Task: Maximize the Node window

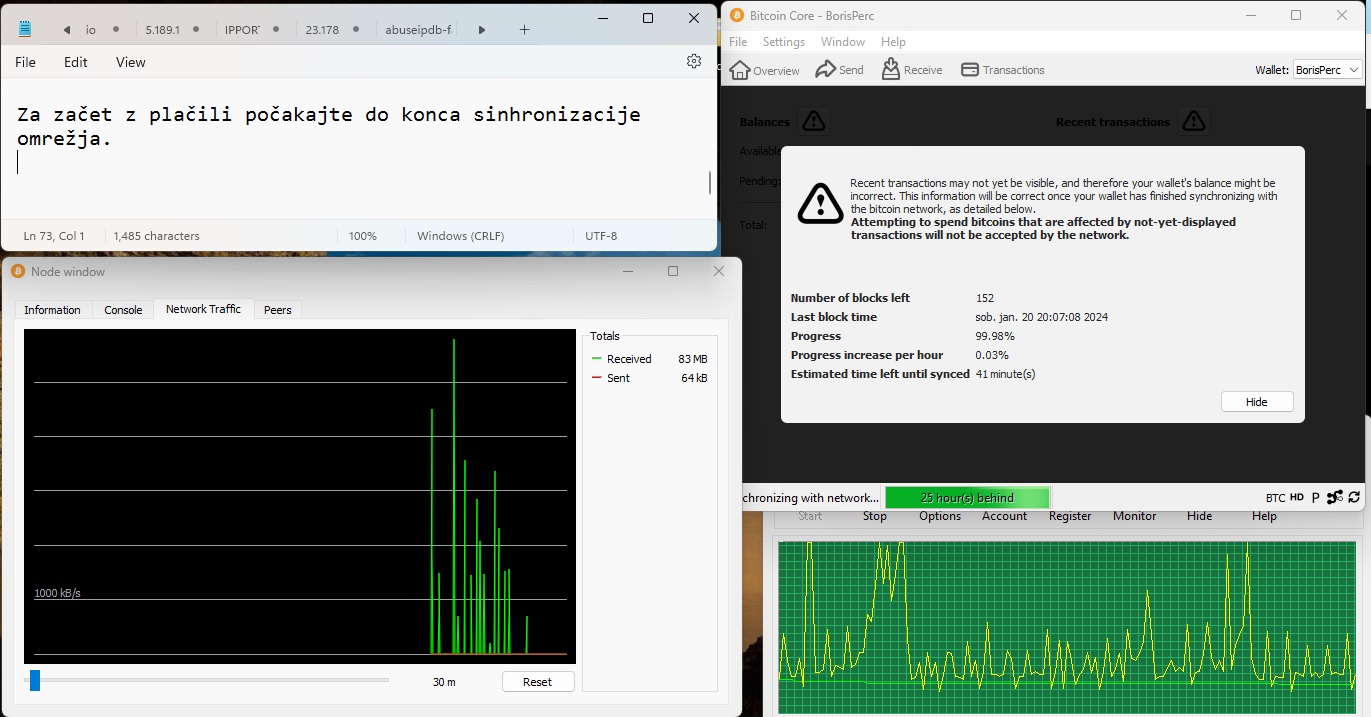Action: pyautogui.click(x=673, y=271)
